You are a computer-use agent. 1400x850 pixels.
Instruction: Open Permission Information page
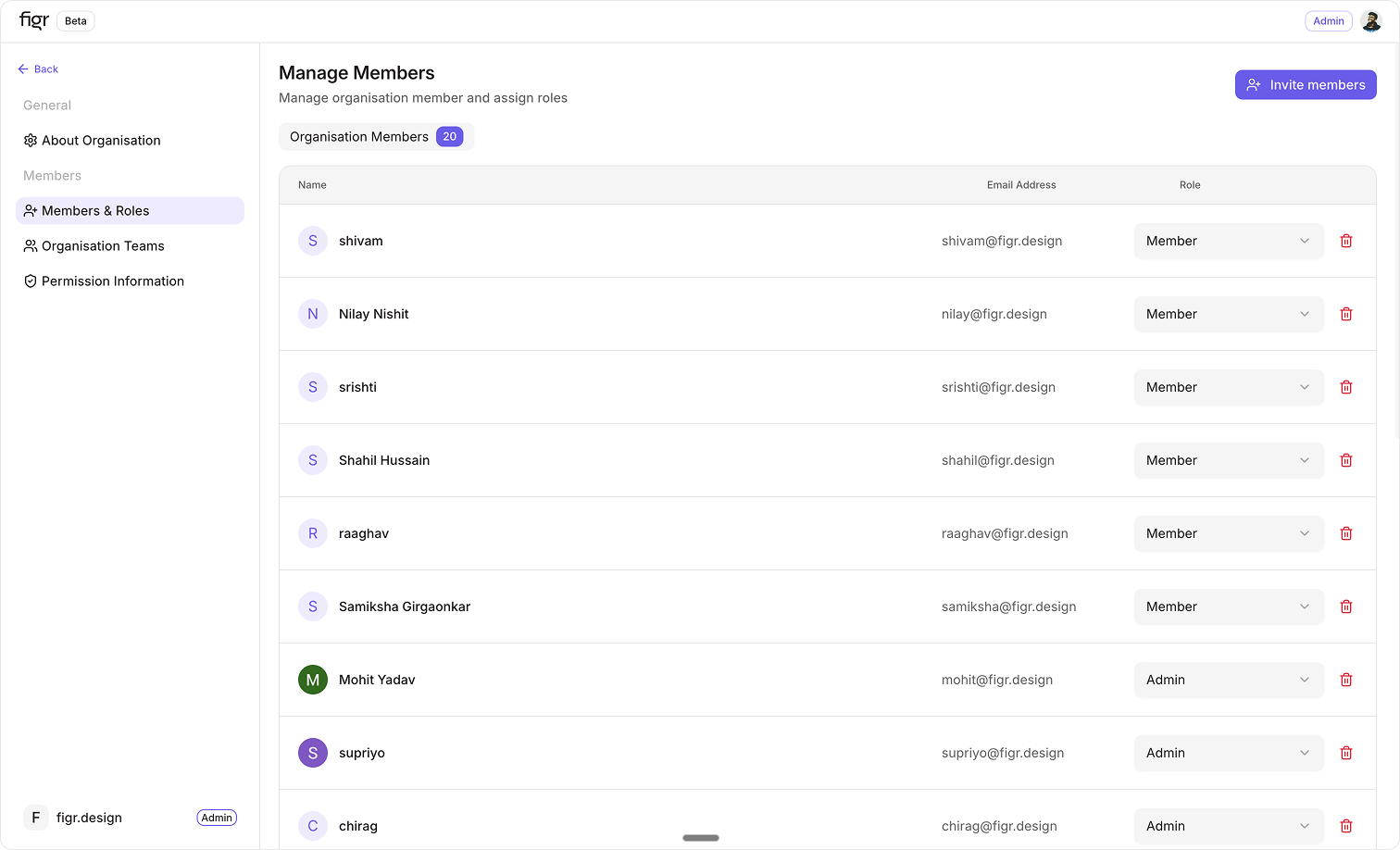pyautogui.click(x=130, y=281)
